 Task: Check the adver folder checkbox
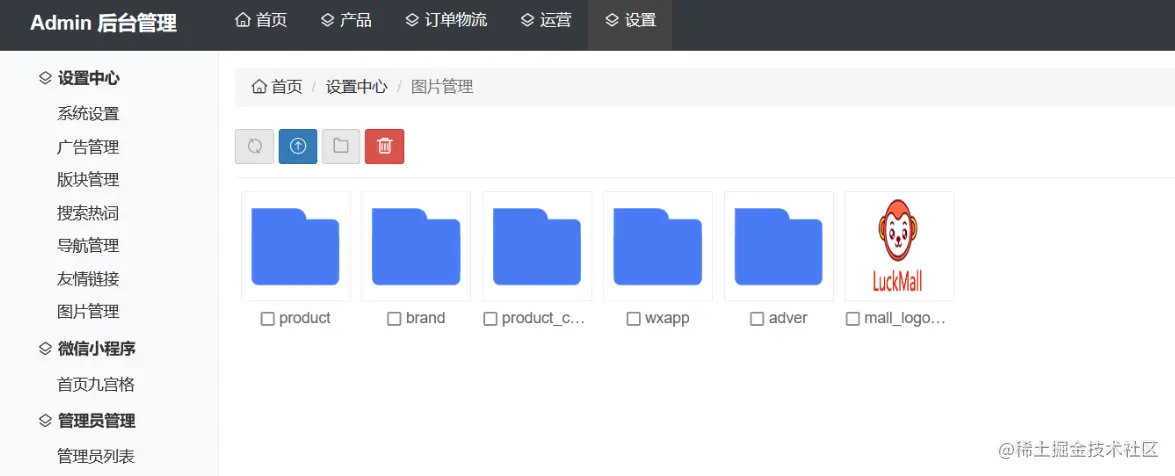(757, 319)
